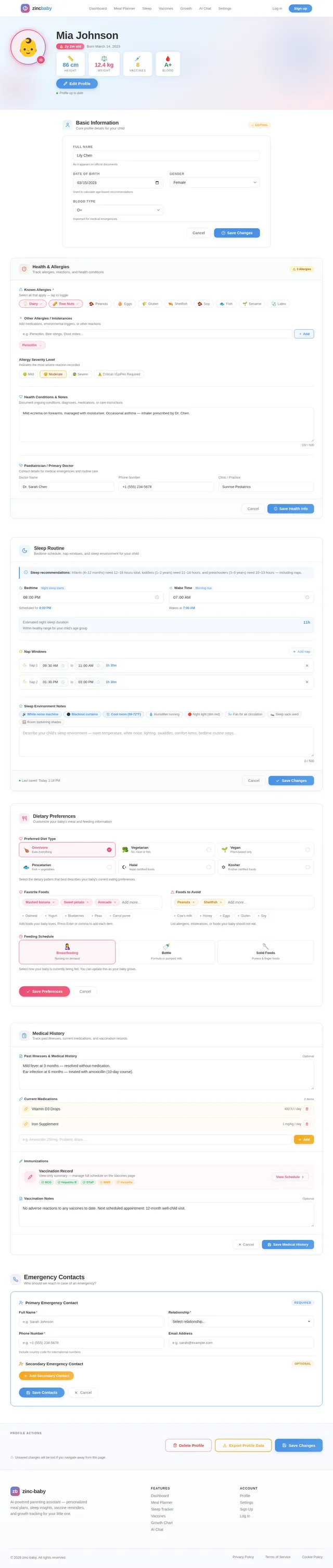Viewport: 333px width, 1568px height.
Task: Click the camera icon on profile avatar
Action: coord(41,60)
